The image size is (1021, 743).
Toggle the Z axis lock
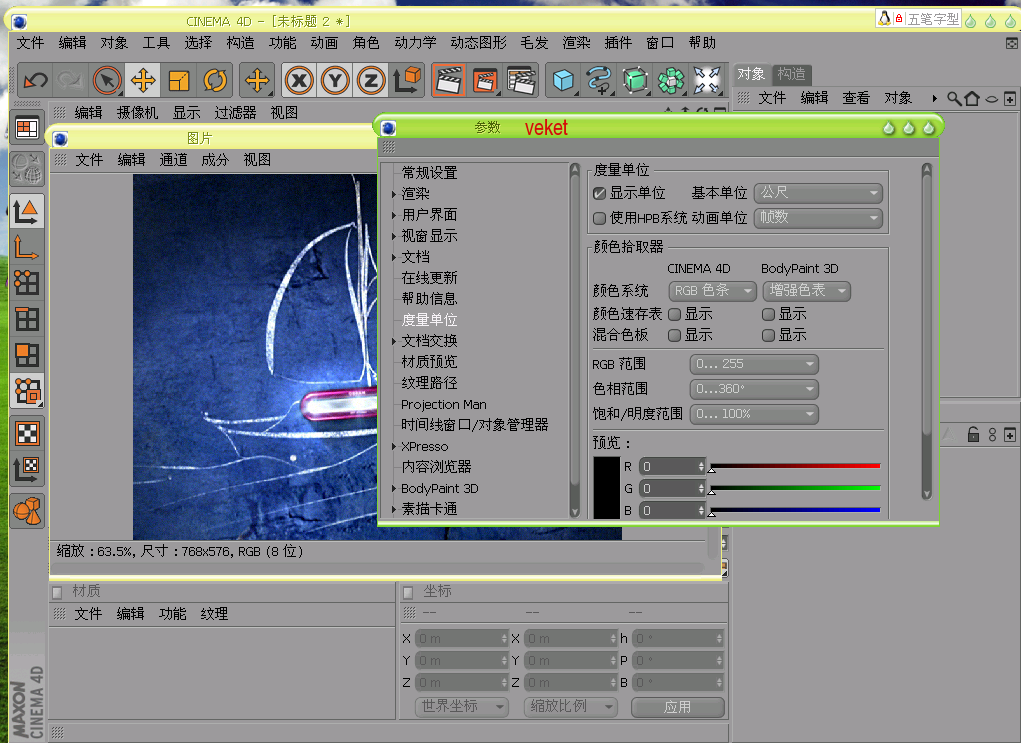click(371, 81)
